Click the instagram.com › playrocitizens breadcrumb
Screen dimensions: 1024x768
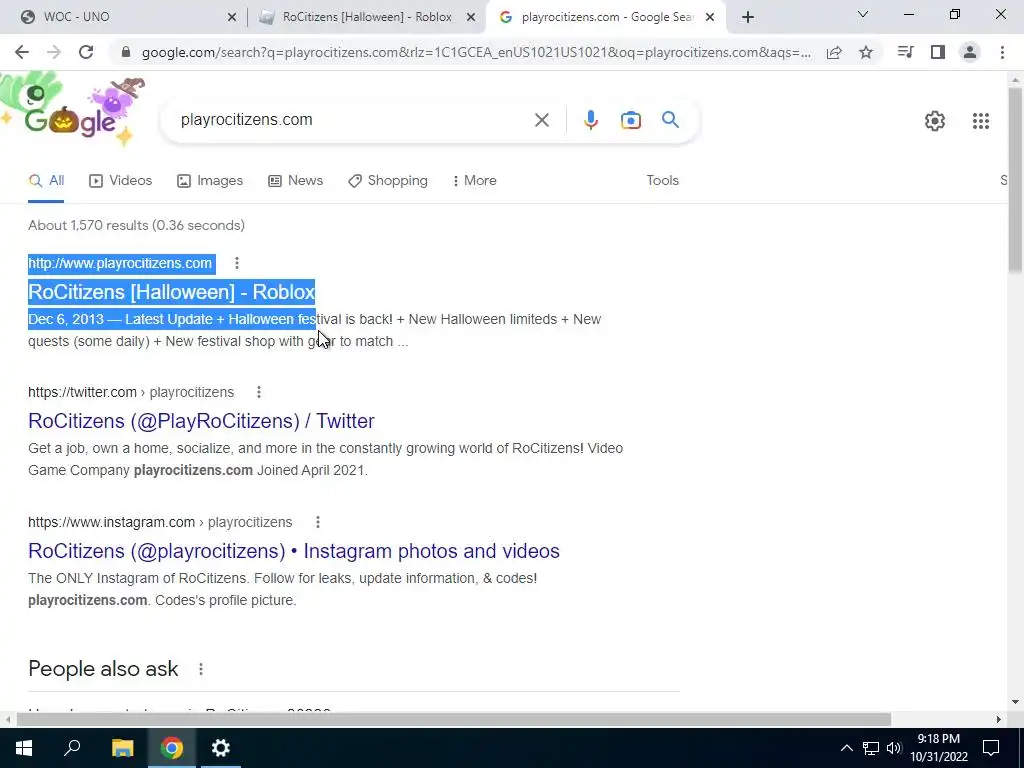click(x=160, y=522)
